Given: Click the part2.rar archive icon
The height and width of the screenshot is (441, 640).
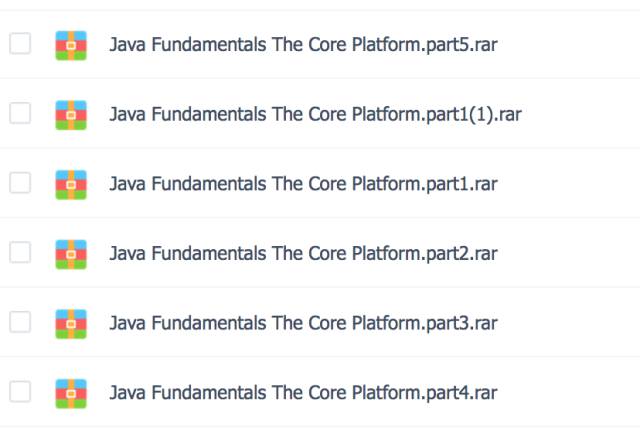Looking at the screenshot, I should tap(71, 254).
